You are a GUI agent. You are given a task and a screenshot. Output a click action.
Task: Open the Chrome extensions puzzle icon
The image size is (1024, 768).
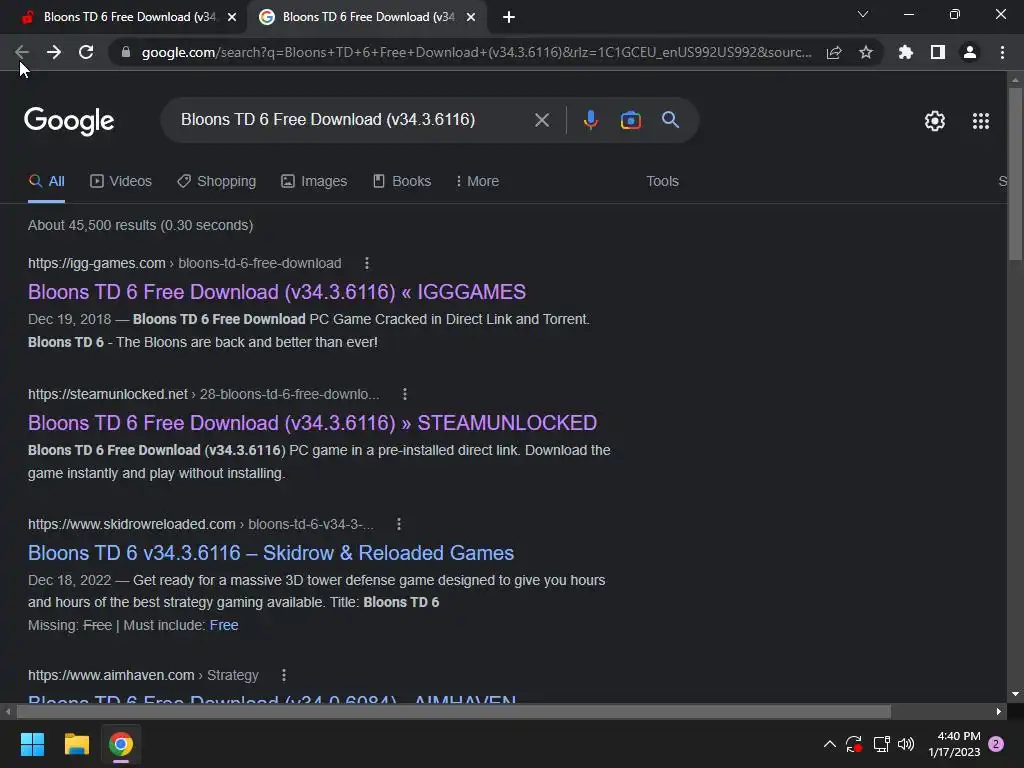[x=905, y=52]
